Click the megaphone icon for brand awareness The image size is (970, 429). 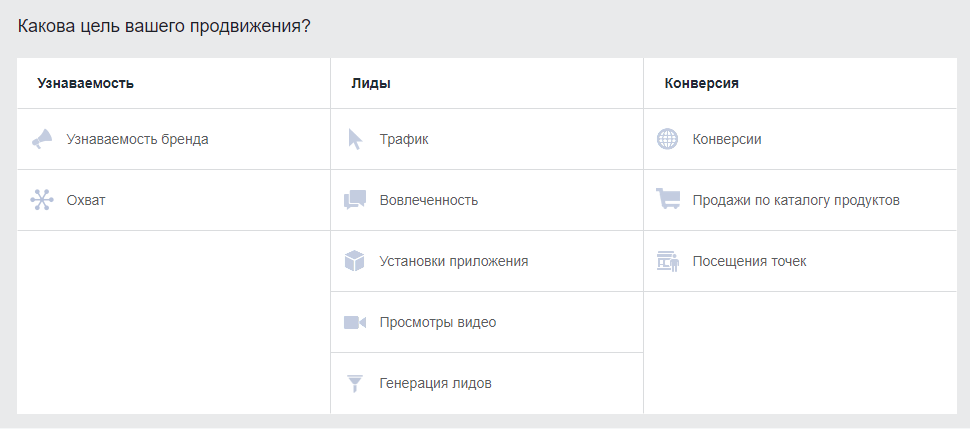tap(41, 139)
